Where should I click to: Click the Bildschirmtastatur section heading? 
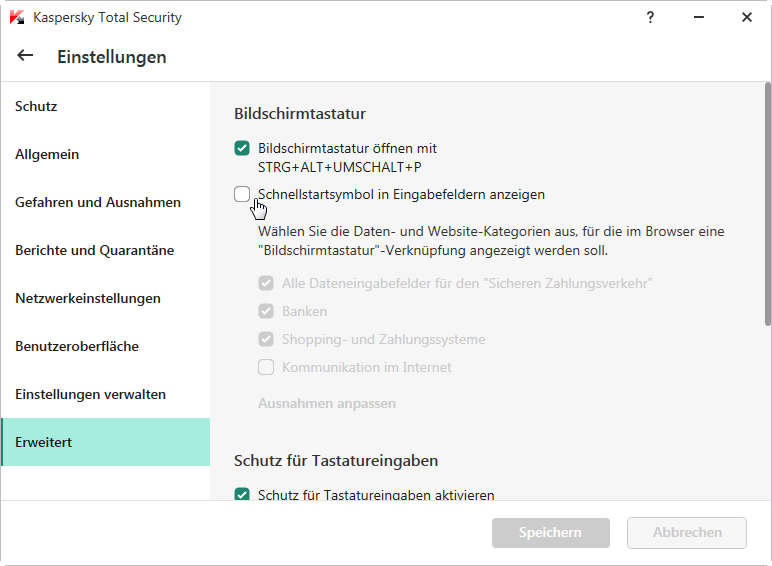(x=300, y=114)
